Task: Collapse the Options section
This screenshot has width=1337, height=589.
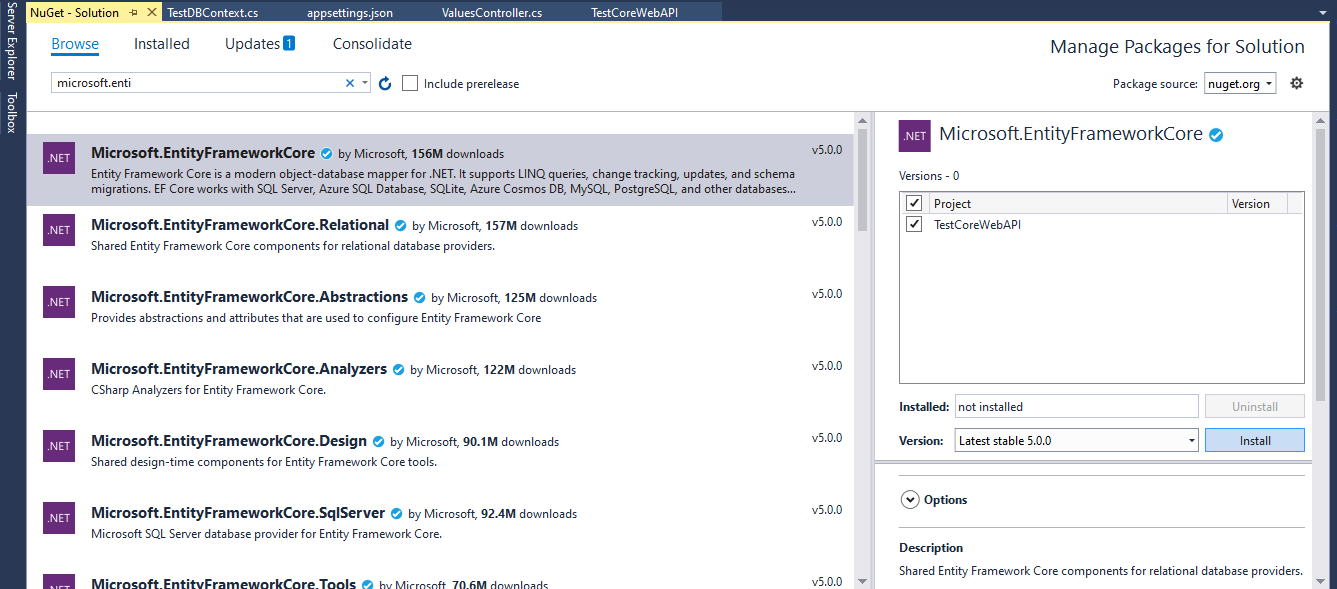Action: 910,499
